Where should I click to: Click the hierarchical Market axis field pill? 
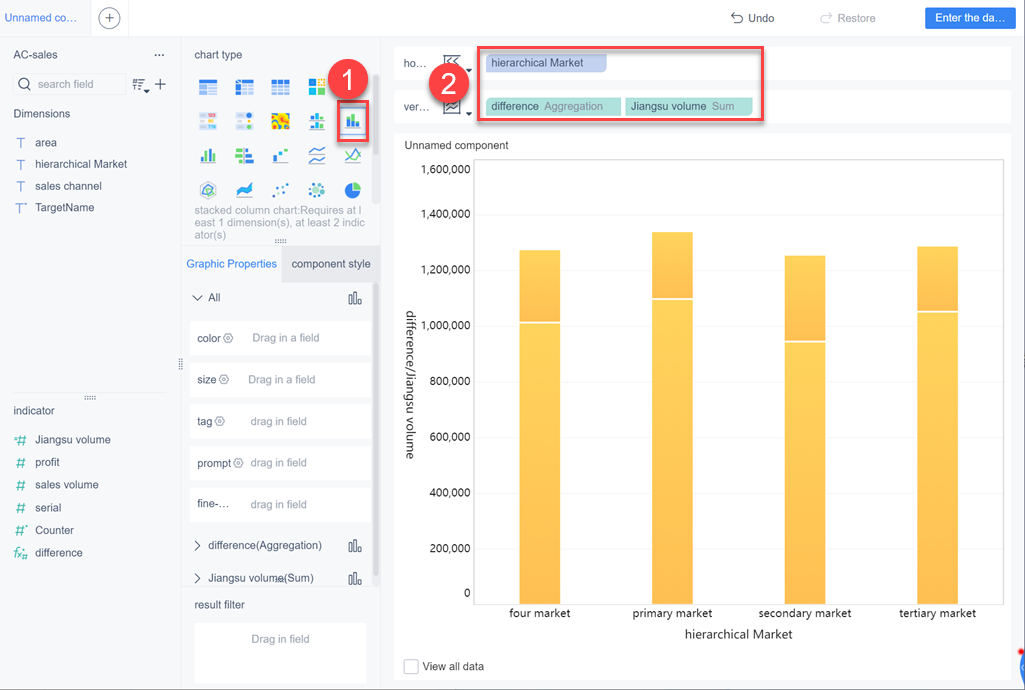[x=546, y=63]
